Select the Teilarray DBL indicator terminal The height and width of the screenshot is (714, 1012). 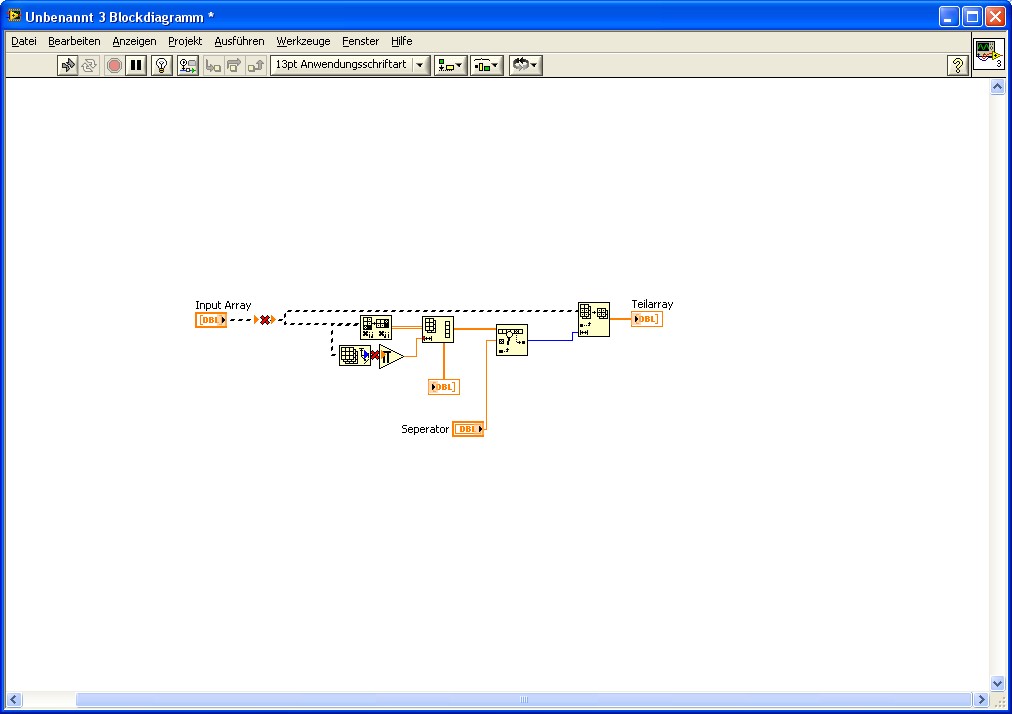click(647, 319)
